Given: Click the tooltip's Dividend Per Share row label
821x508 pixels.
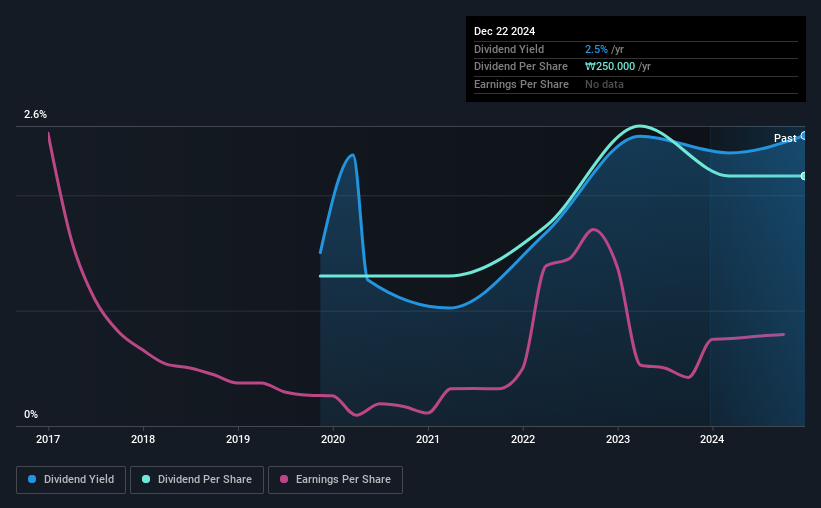Looking at the screenshot, I should click(520, 67).
